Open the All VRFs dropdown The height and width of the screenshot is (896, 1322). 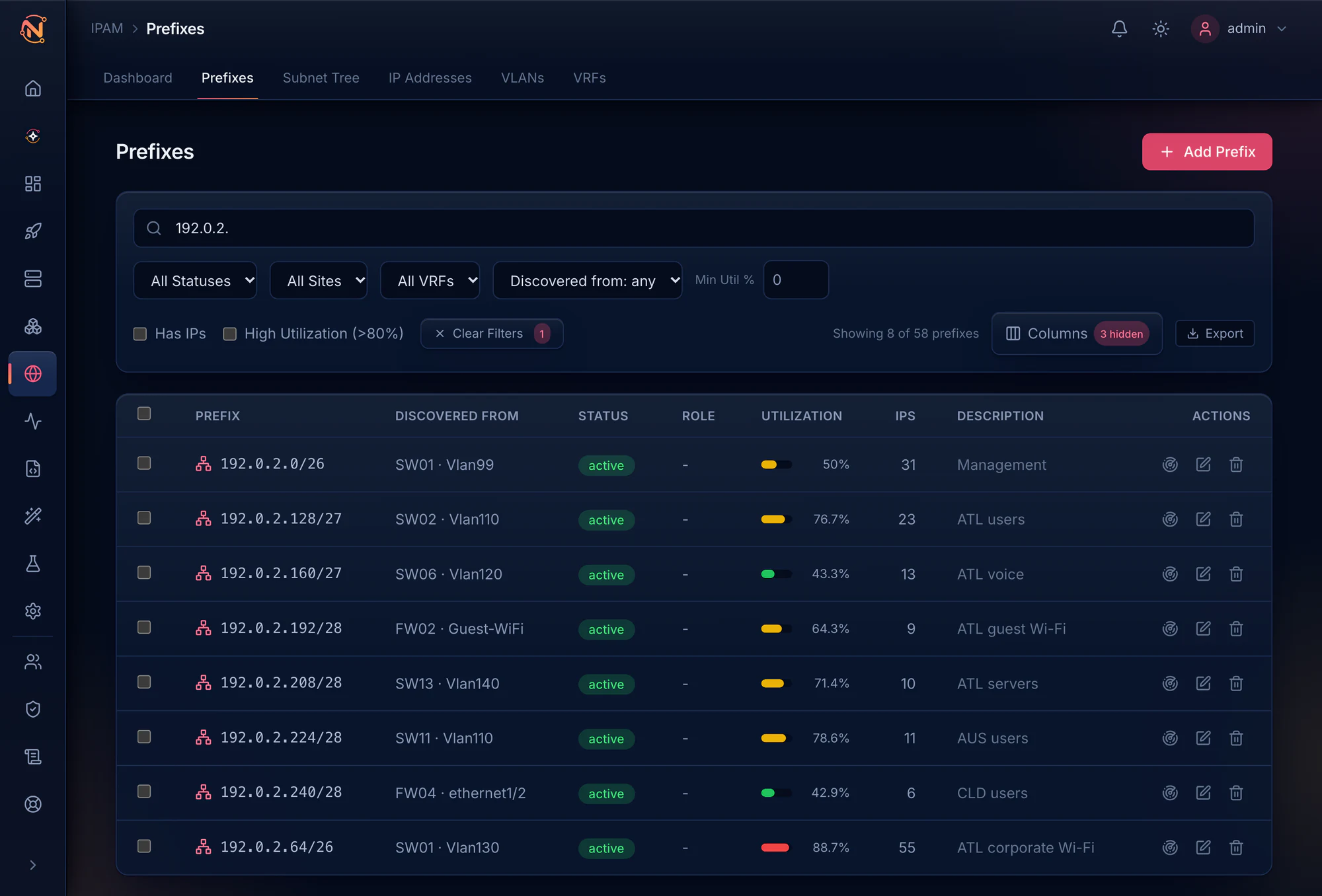[x=430, y=280]
